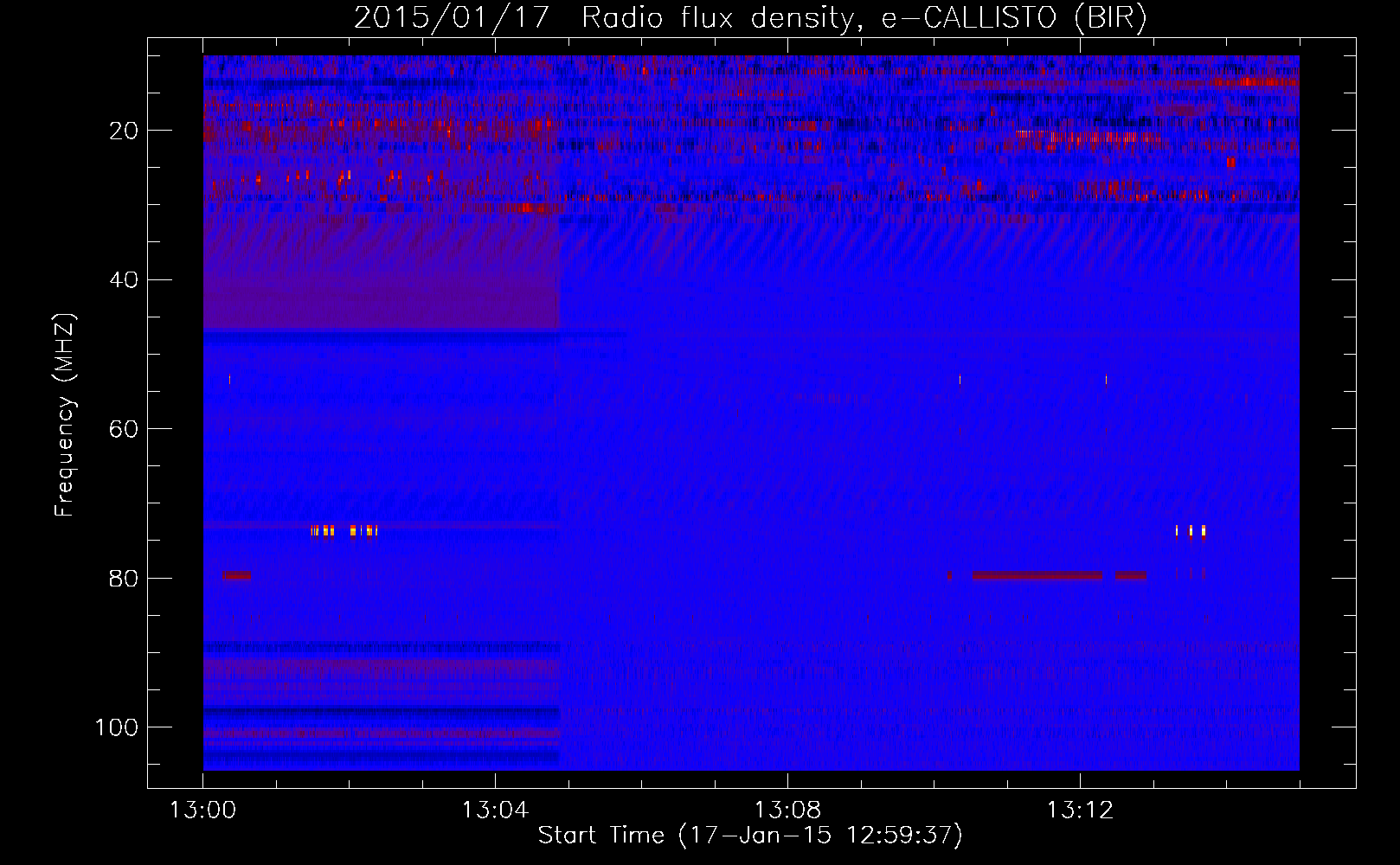Click the '100' frequency tick label

[x=117, y=727]
